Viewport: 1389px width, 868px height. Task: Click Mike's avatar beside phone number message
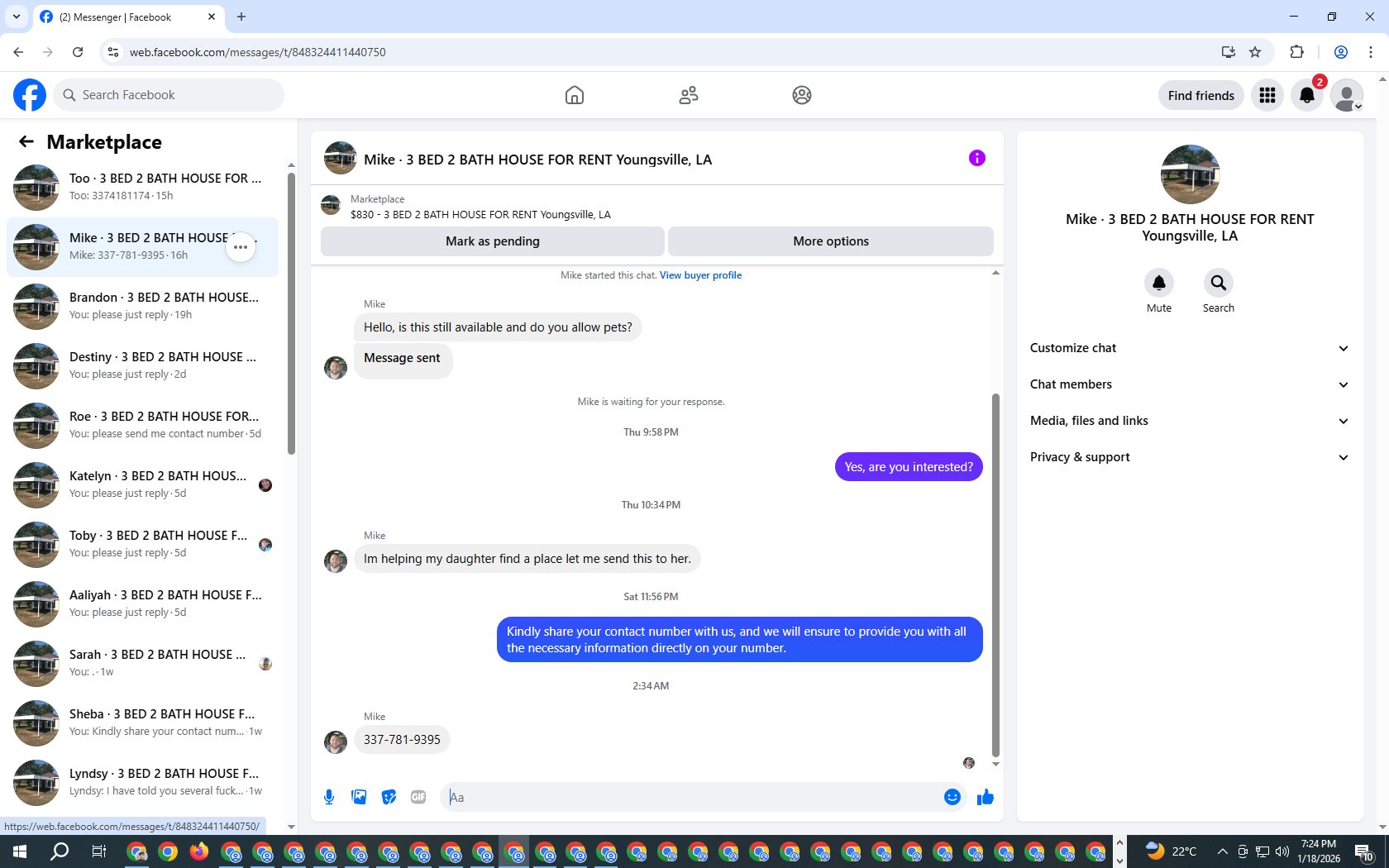336,742
